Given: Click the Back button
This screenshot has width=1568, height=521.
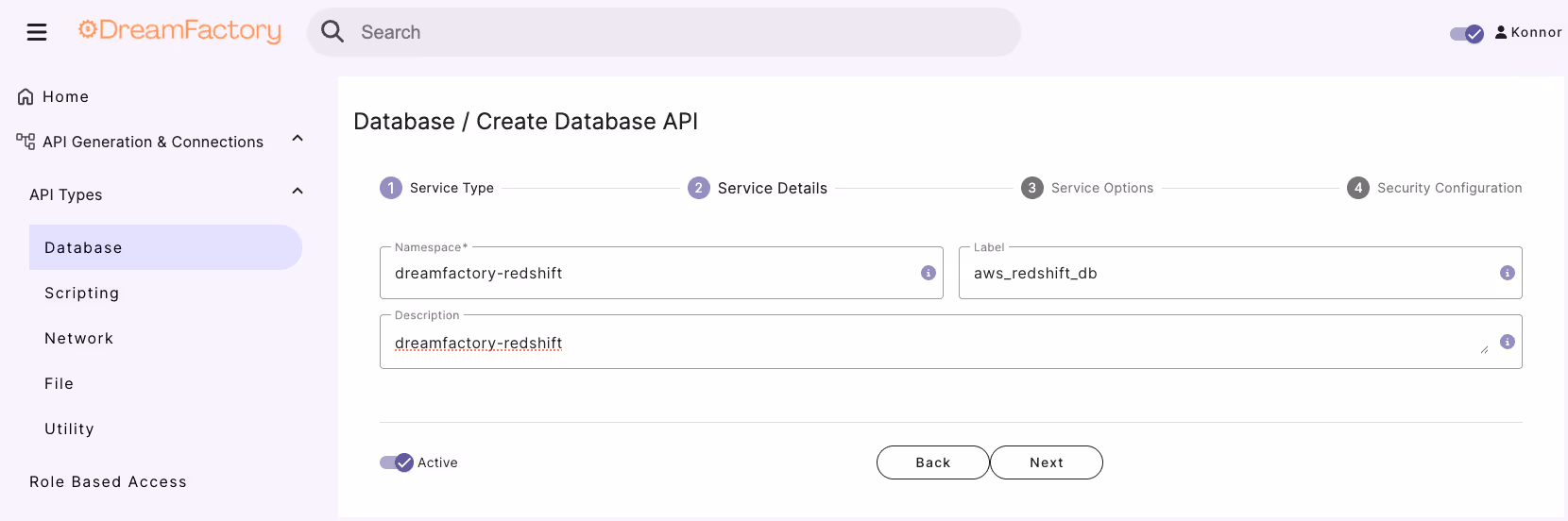Looking at the screenshot, I should [x=932, y=462].
